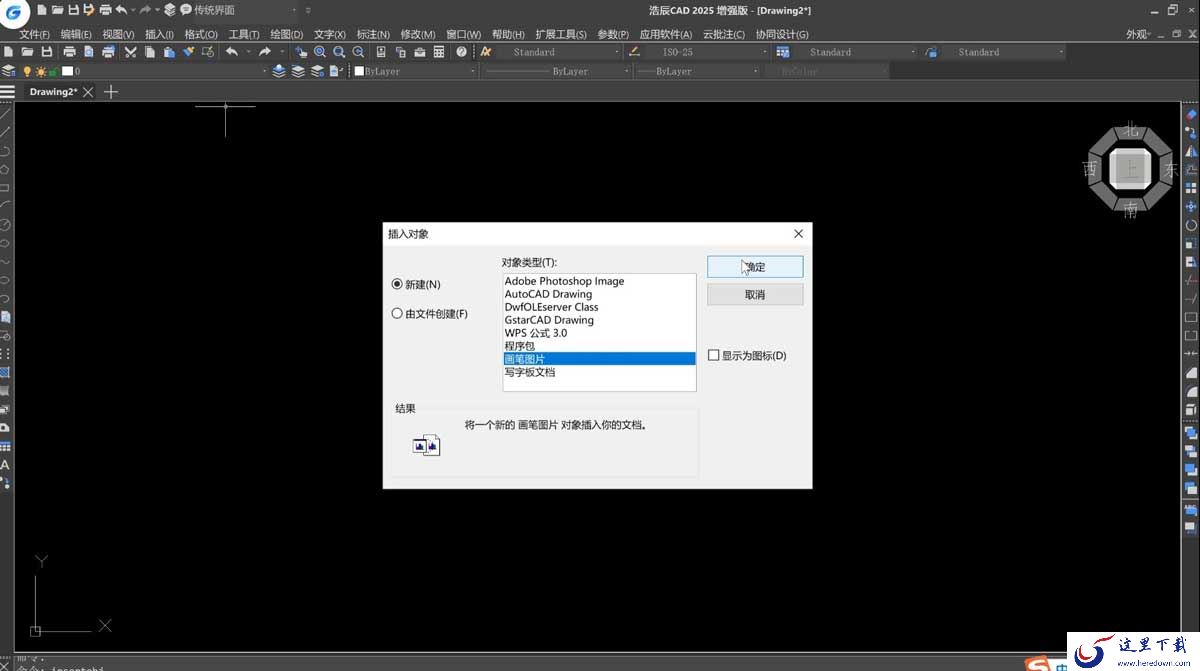
Task: Click the Help question mark icon
Action: coord(461,52)
